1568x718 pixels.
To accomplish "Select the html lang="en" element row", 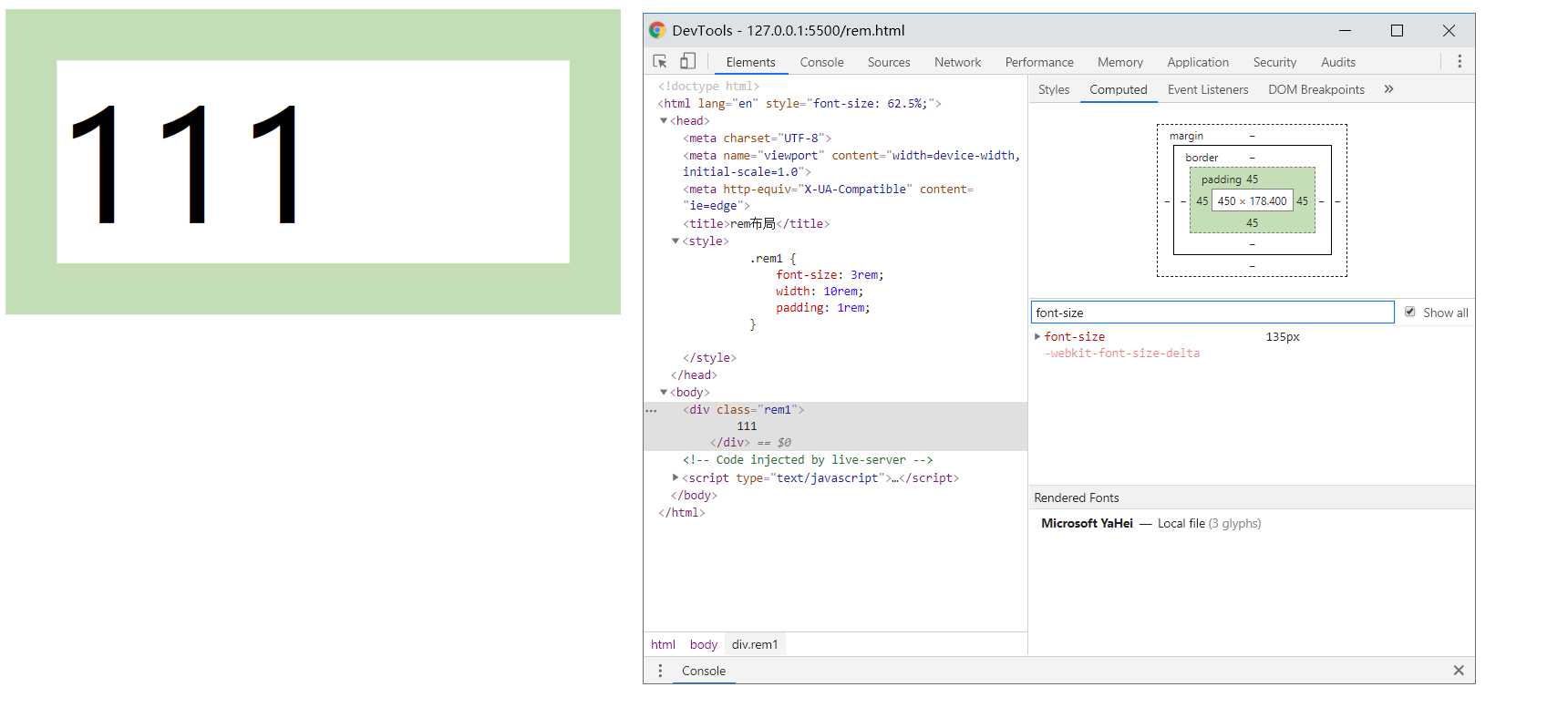I will pos(799,104).
